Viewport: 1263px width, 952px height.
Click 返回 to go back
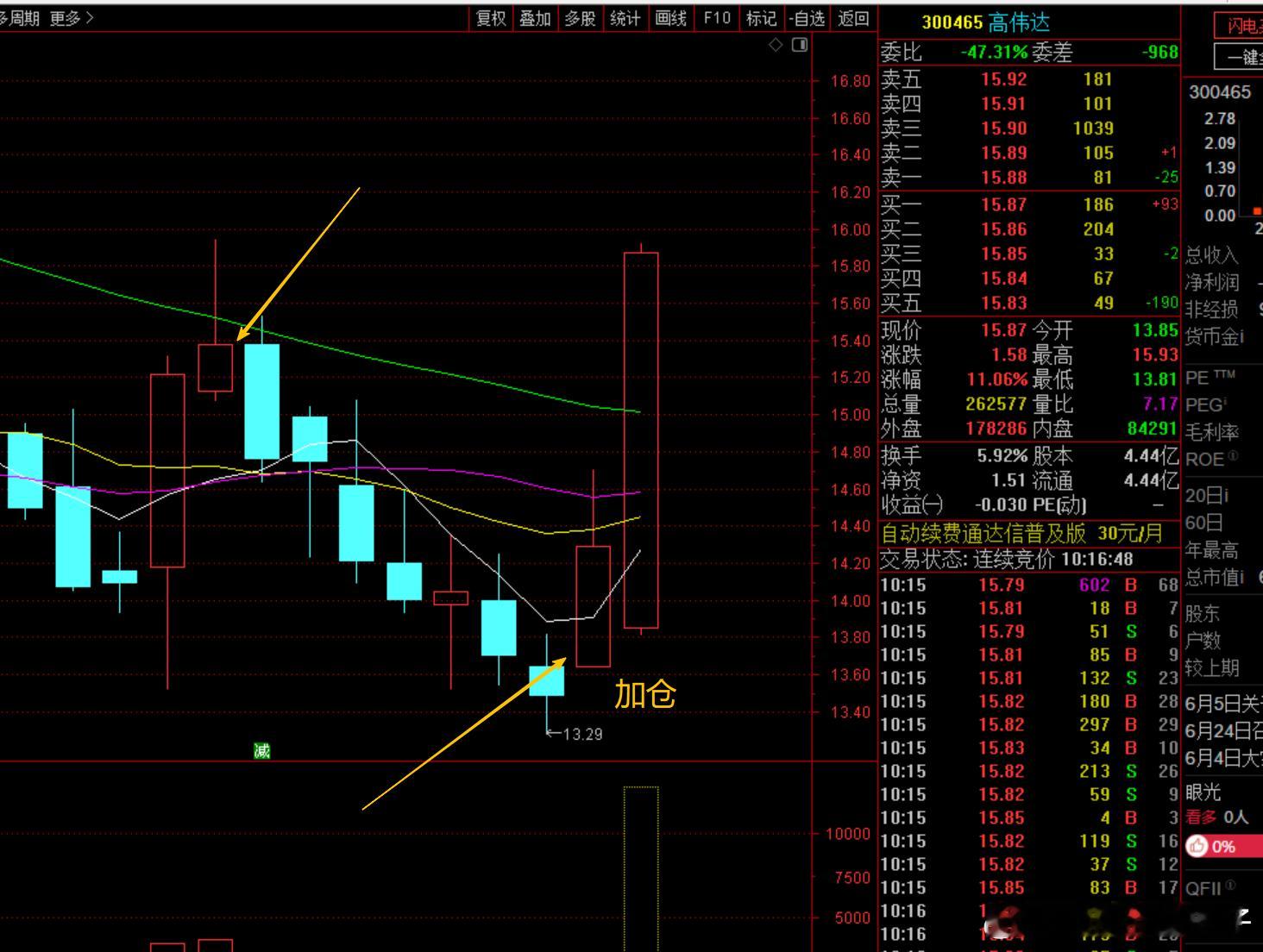coord(853,18)
